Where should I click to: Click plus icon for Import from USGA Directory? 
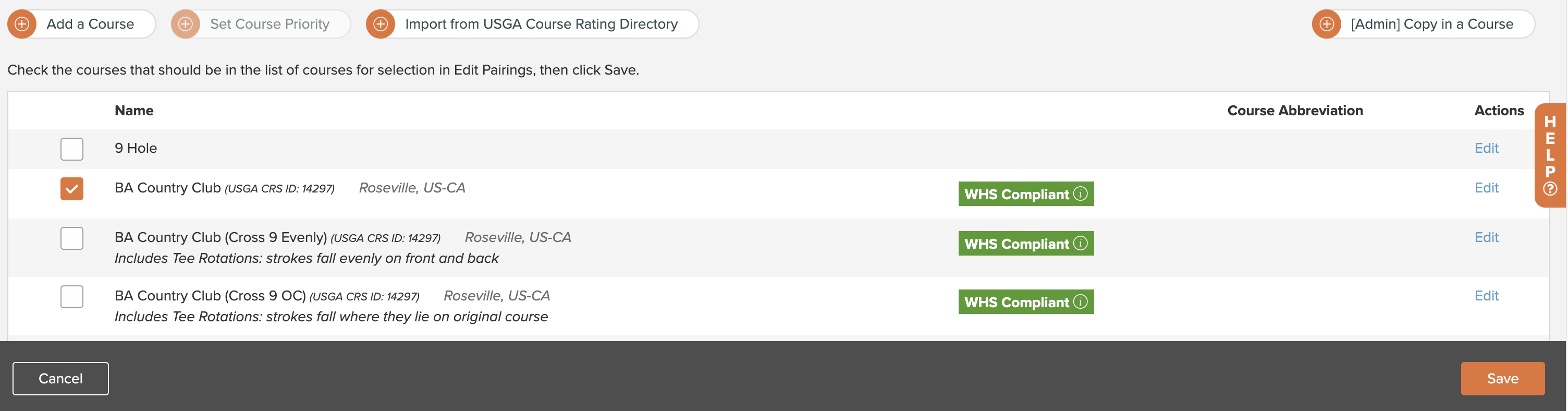(x=381, y=24)
